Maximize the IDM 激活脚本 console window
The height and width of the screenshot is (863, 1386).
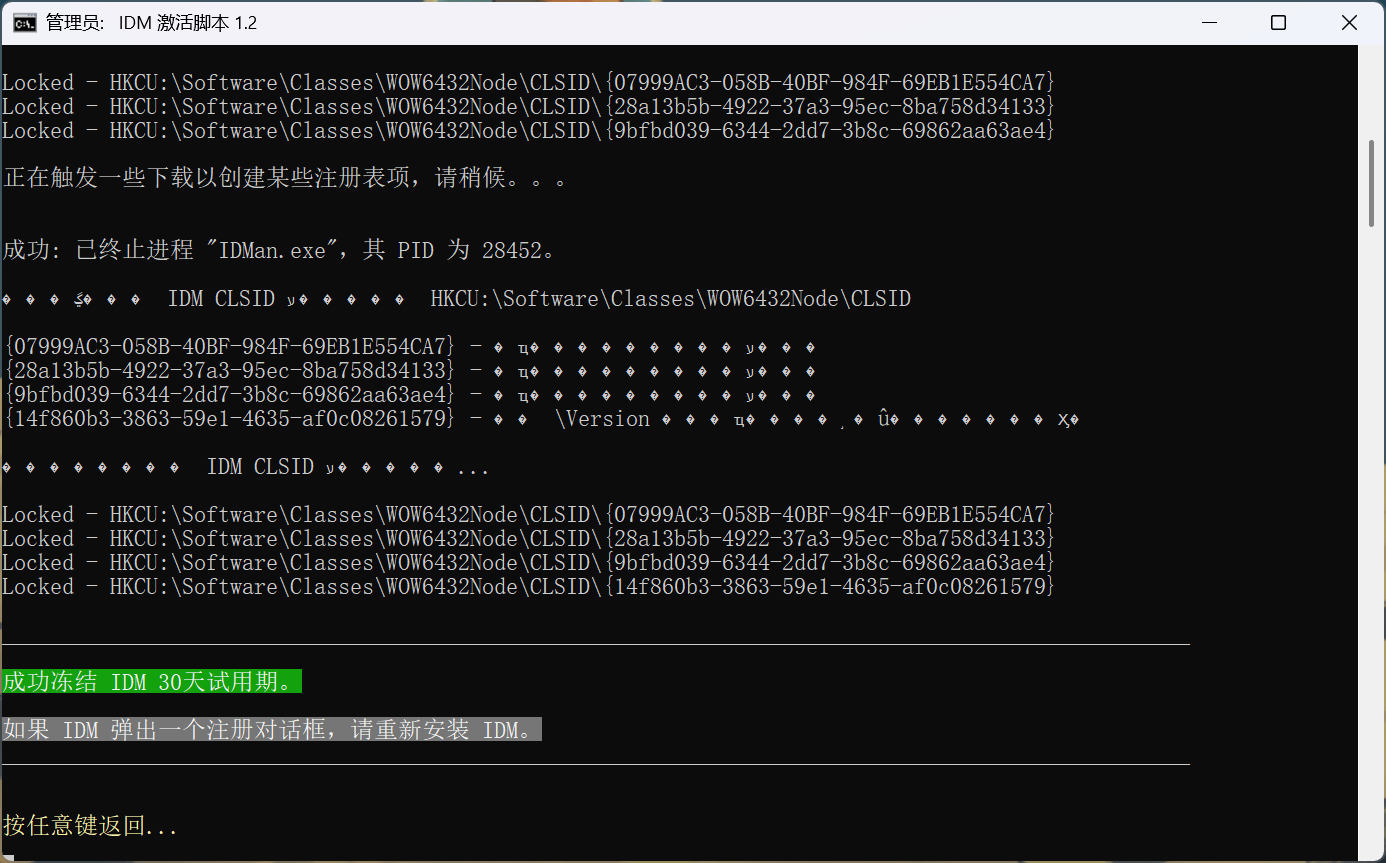[1278, 23]
